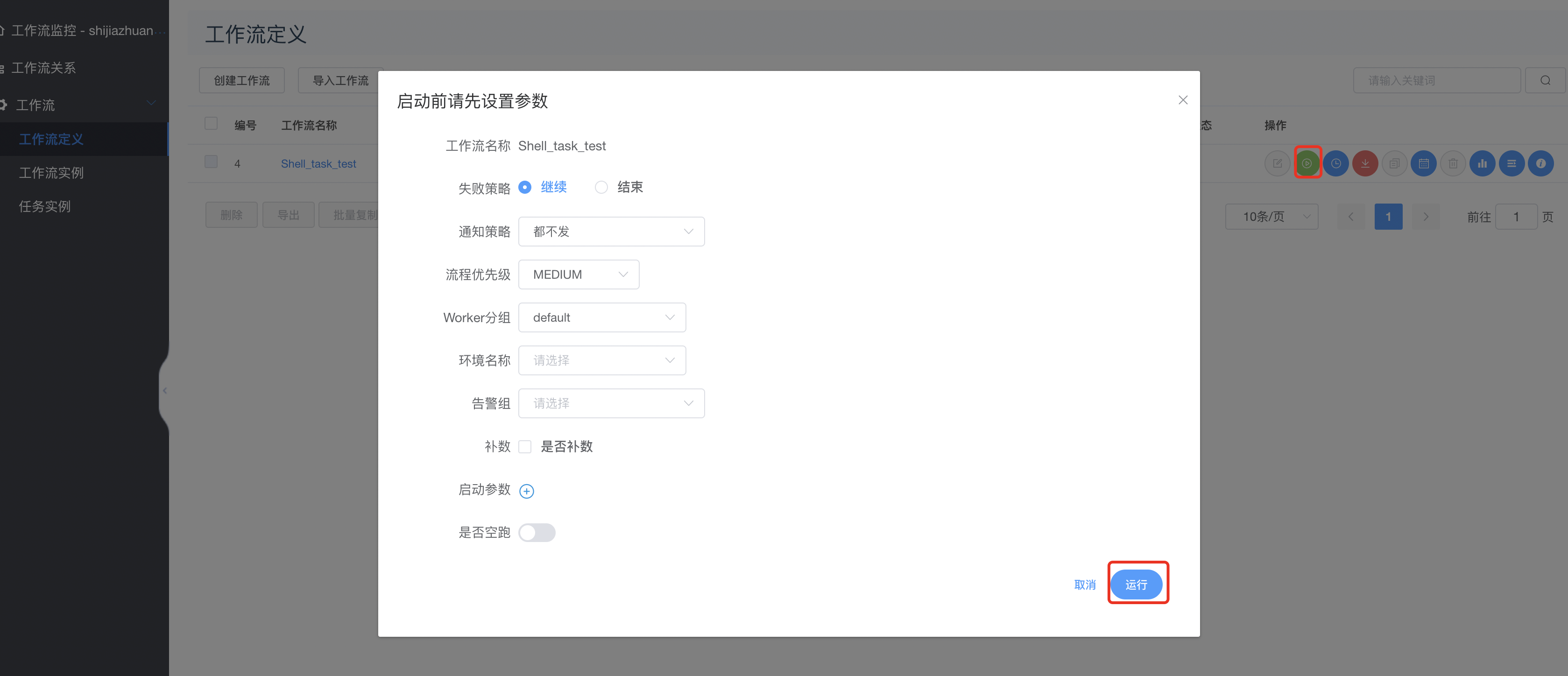1568x676 pixels.
Task: Open the 流程优先级 MEDIUM dropdown
Action: (x=578, y=275)
